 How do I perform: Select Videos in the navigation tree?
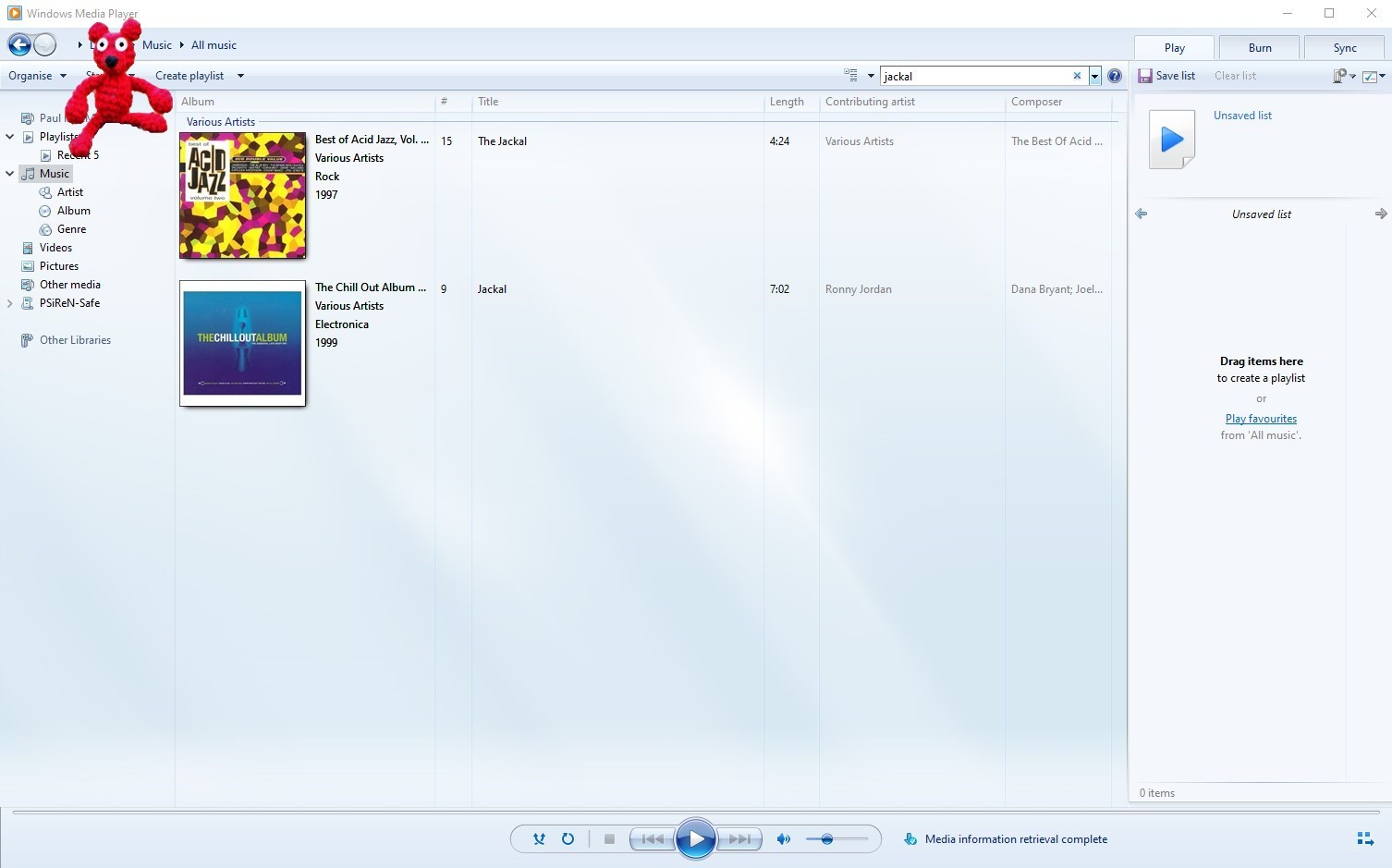55,248
